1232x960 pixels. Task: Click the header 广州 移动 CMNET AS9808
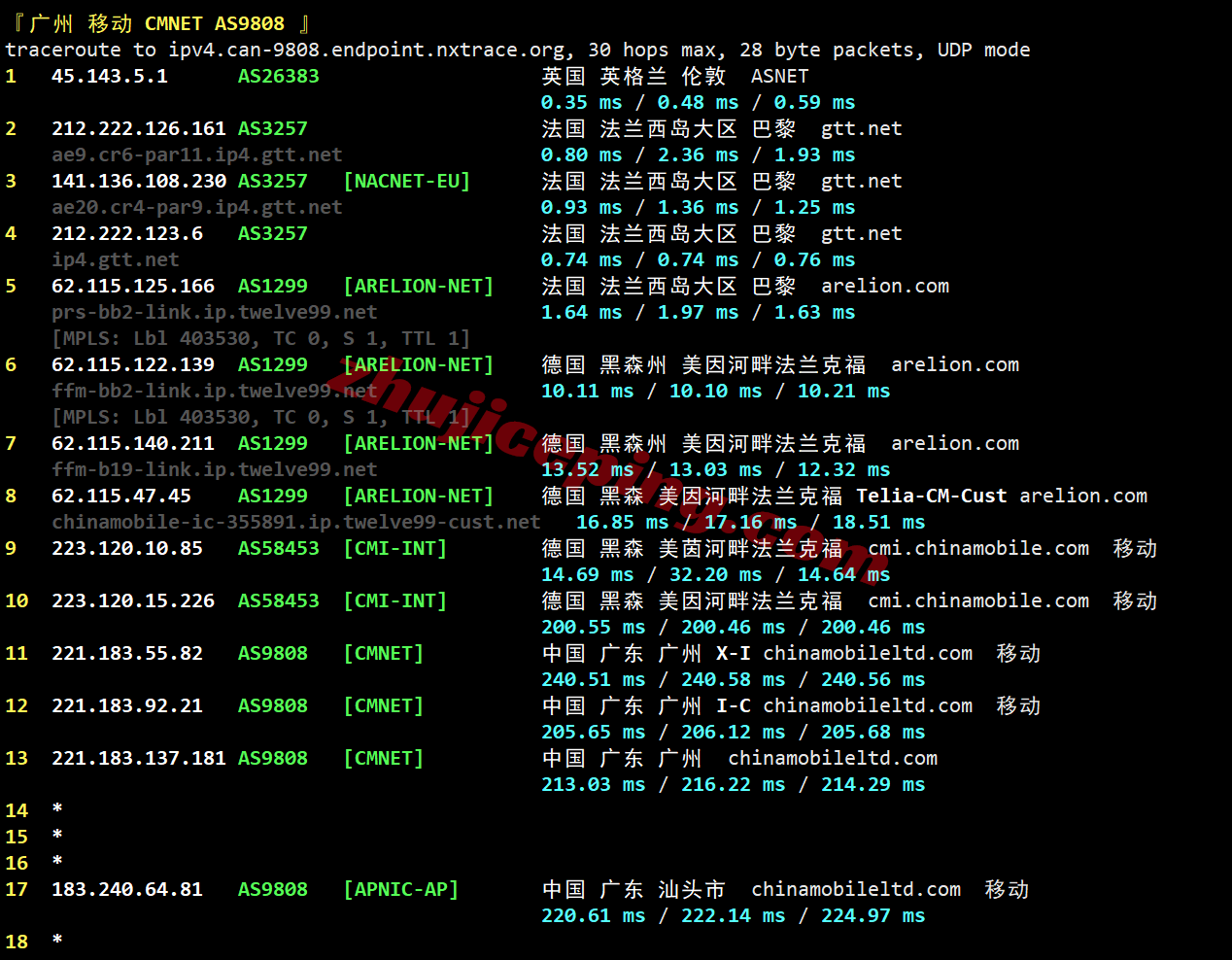157,23
